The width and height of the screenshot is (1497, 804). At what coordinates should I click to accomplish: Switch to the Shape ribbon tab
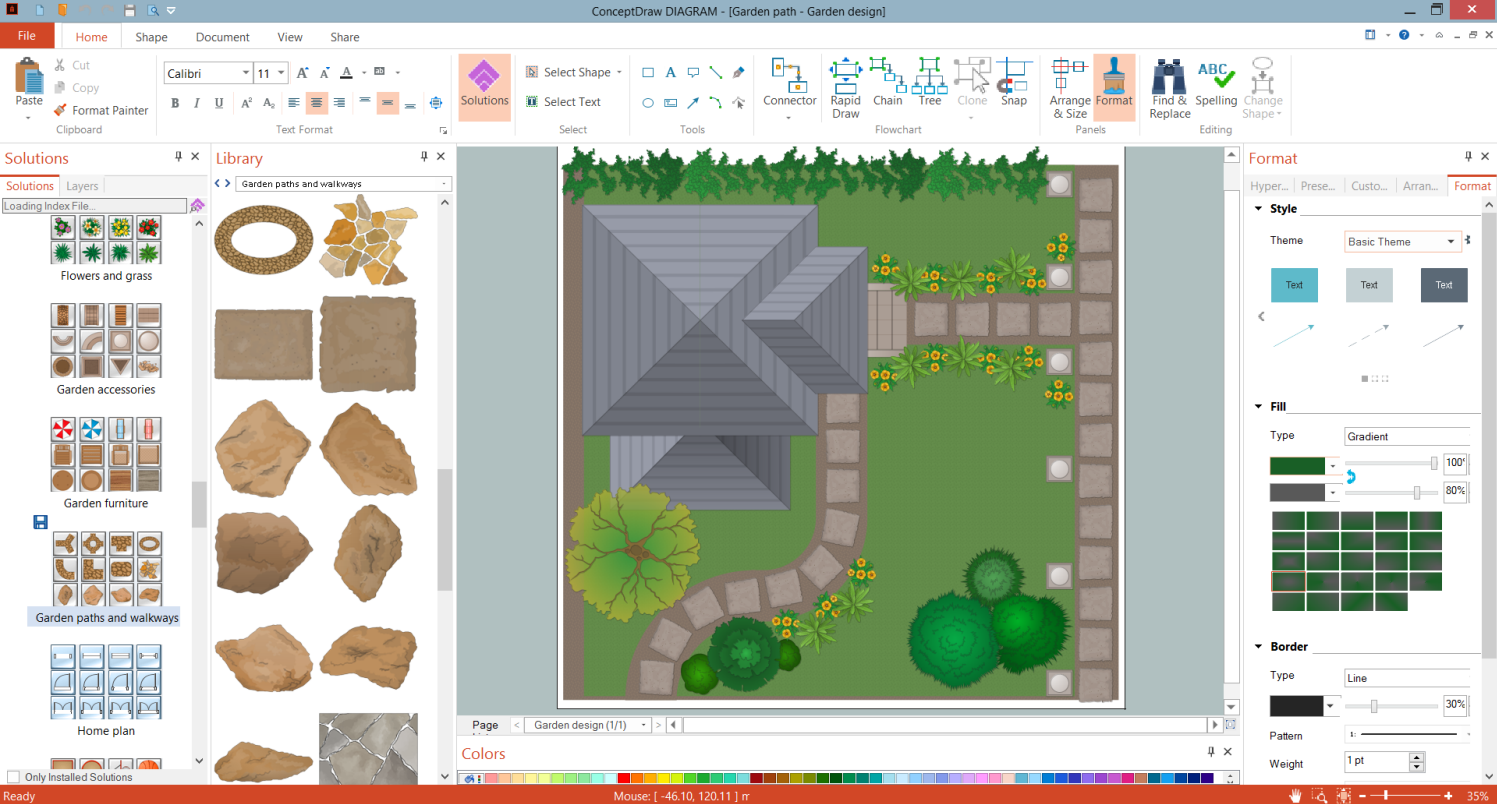tap(151, 37)
